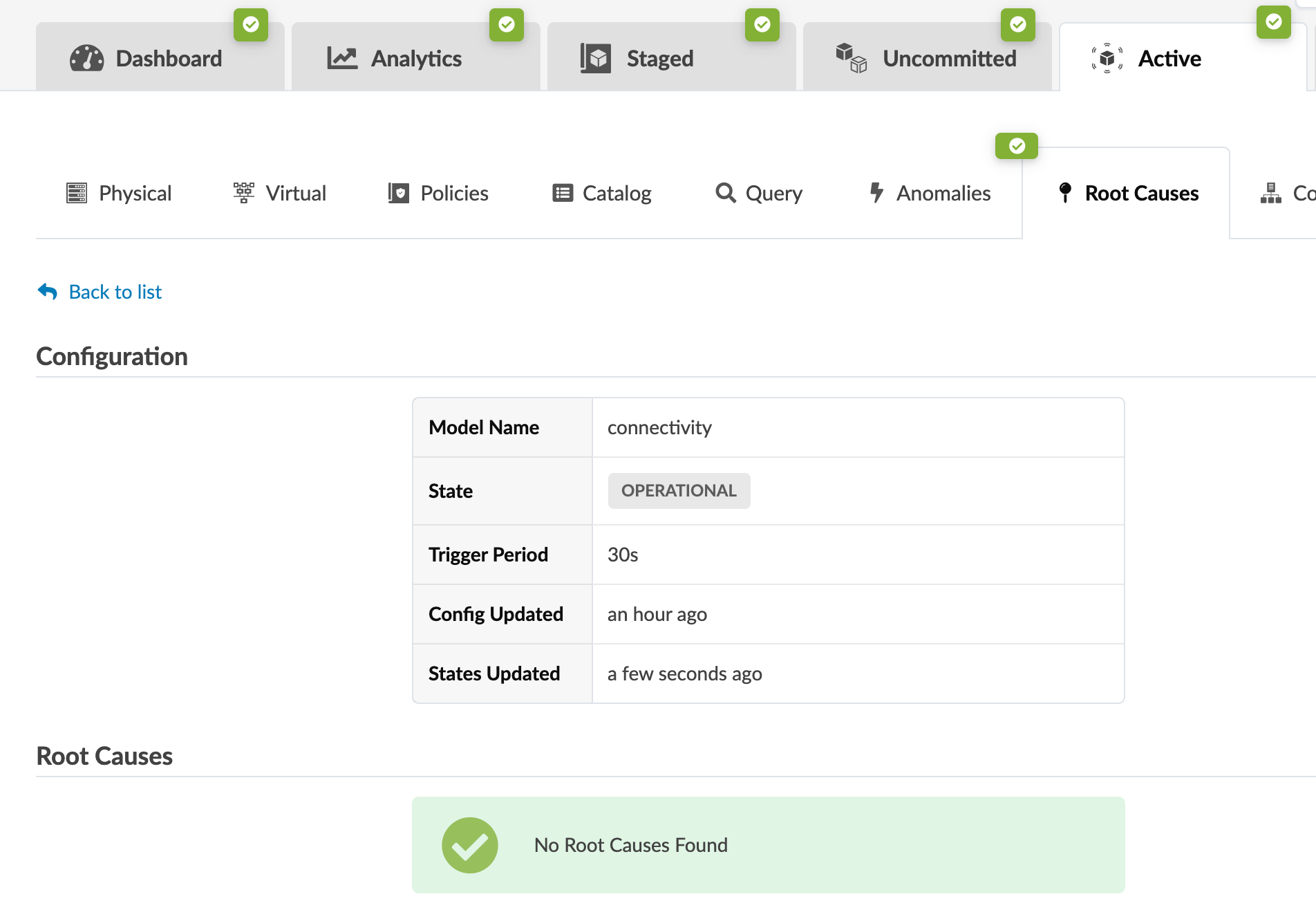Click green check badge above Root Causes
Image resolution: width=1316 pixels, height=910 pixels.
point(1016,146)
